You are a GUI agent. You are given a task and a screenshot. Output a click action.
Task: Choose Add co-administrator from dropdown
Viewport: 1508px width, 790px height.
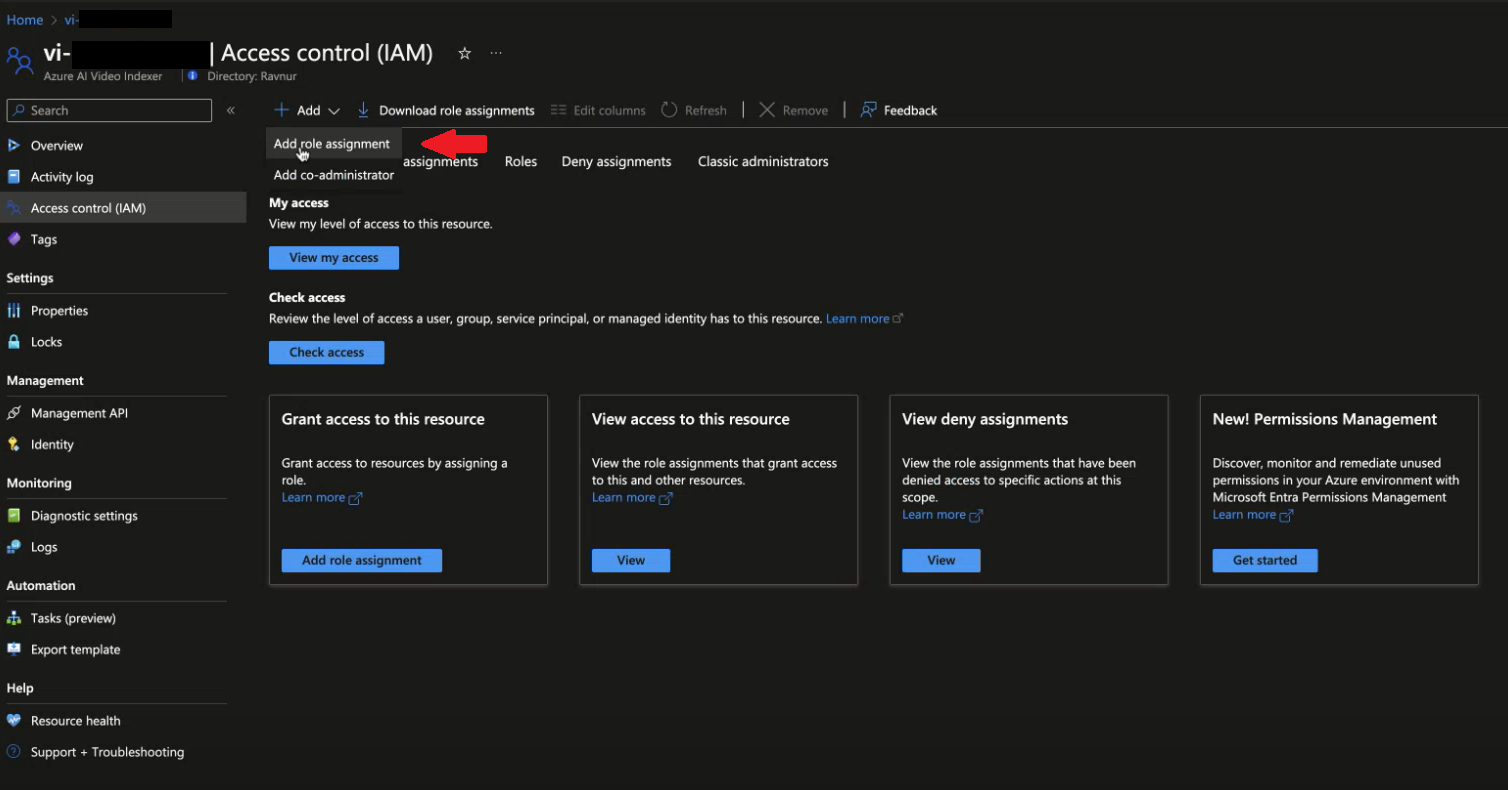334,175
